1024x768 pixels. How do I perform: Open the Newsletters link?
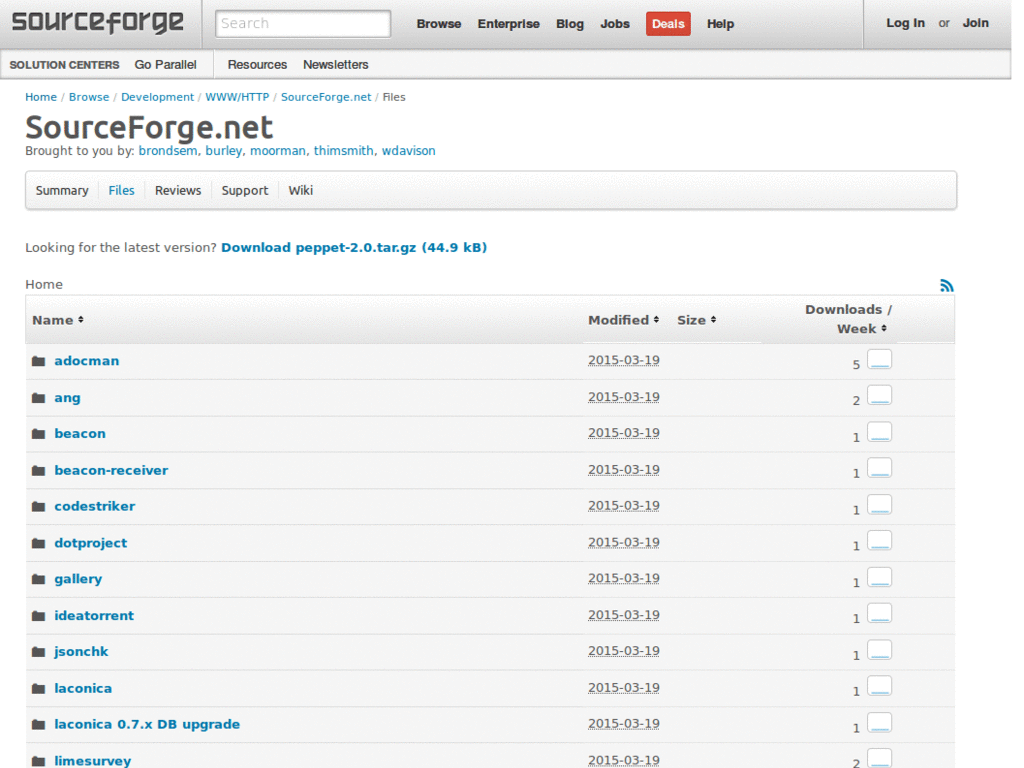point(336,65)
